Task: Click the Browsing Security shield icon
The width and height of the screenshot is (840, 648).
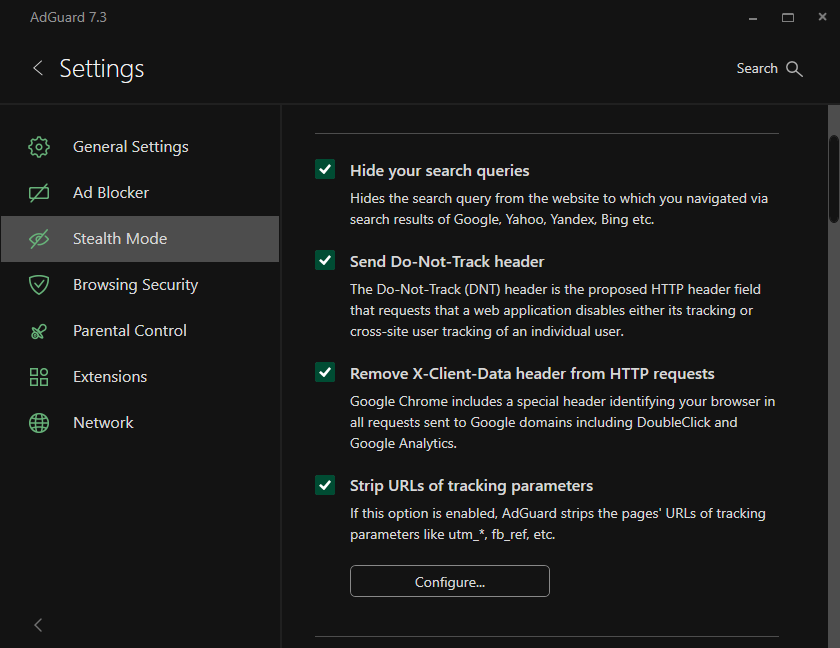Action: click(39, 285)
